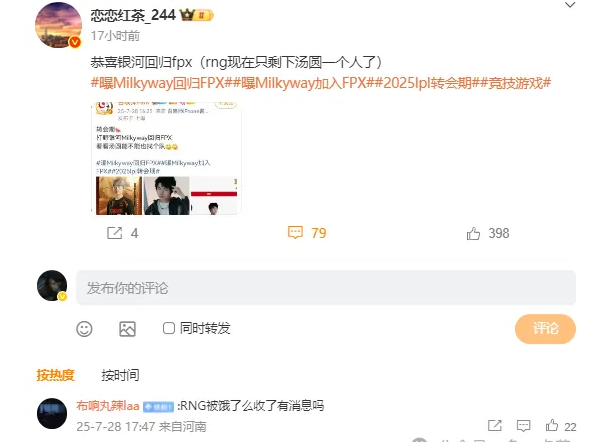Select the 按热度 sorting tab
This screenshot has width=591, height=442.
pyautogui.click(x=55, y=375)
